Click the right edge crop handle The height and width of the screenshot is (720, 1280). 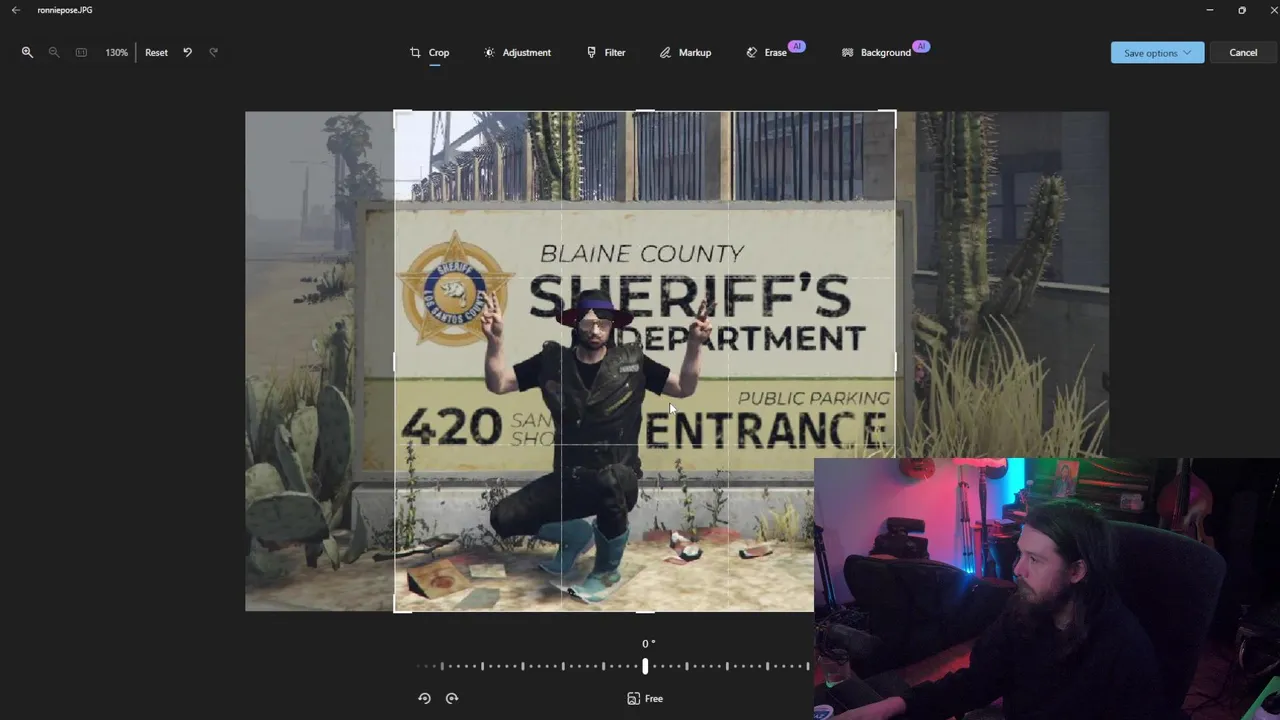tap(895, 362)
